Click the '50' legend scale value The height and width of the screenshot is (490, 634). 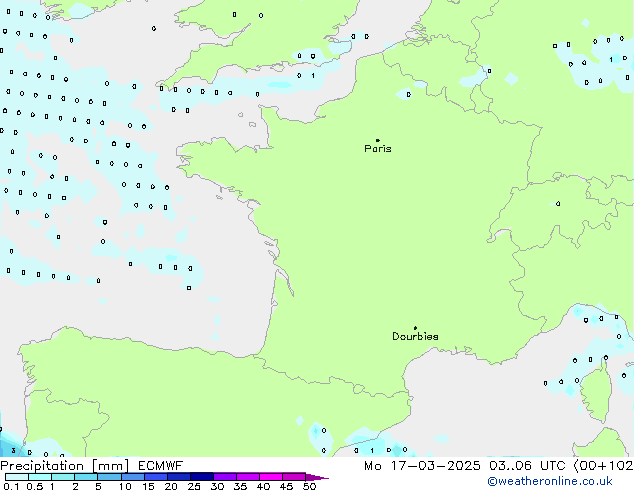(x=309, y=486)
